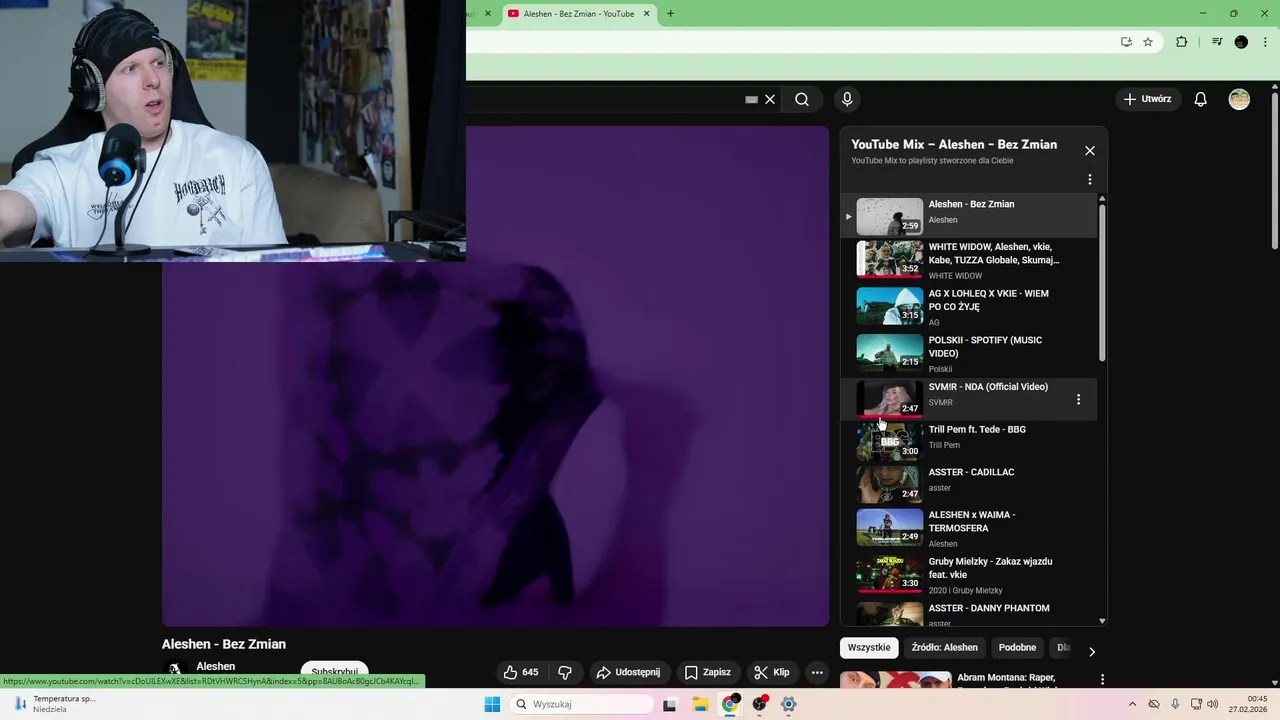Open options for Abram Montana video
This screenshot has height=720, width=1280.
[x=1103, y=680]
